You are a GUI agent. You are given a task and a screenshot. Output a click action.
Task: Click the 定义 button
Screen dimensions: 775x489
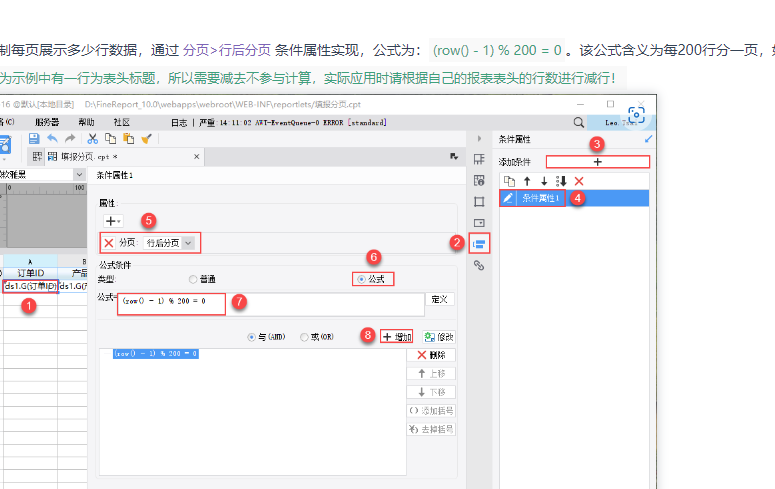(439, 299)
